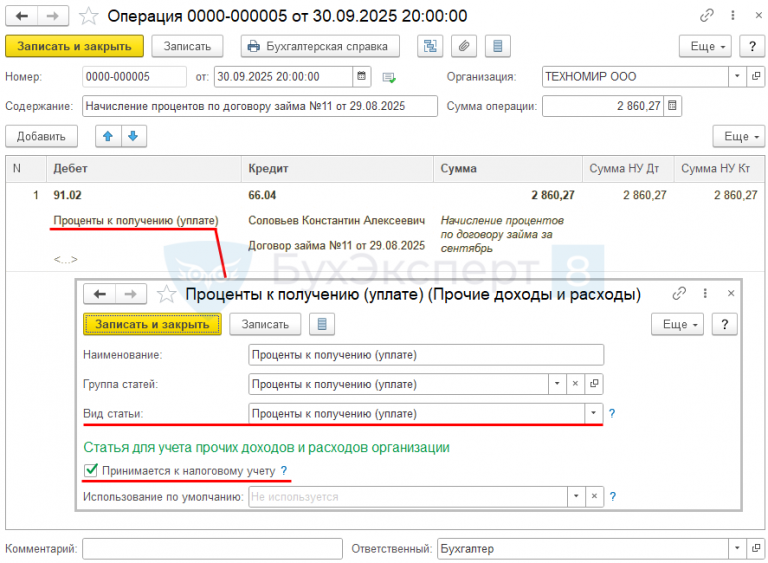Mark the Проценты к получению item as favorite
This screenshot has height=563, width=768.
(166, 294)
